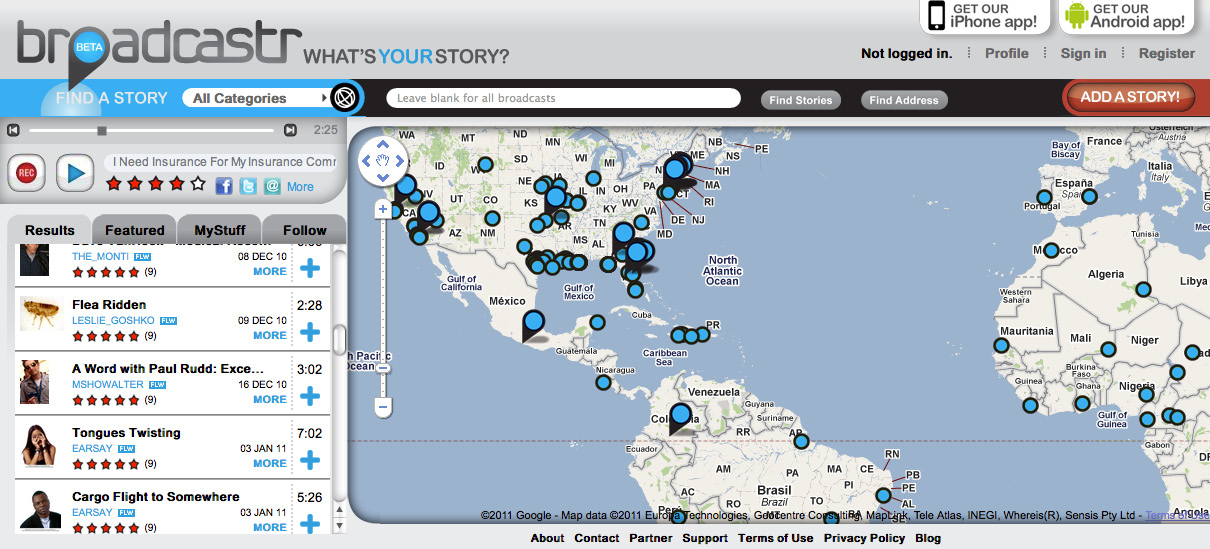
Task: Share story via email @ icon
Action: pos(272,186)
